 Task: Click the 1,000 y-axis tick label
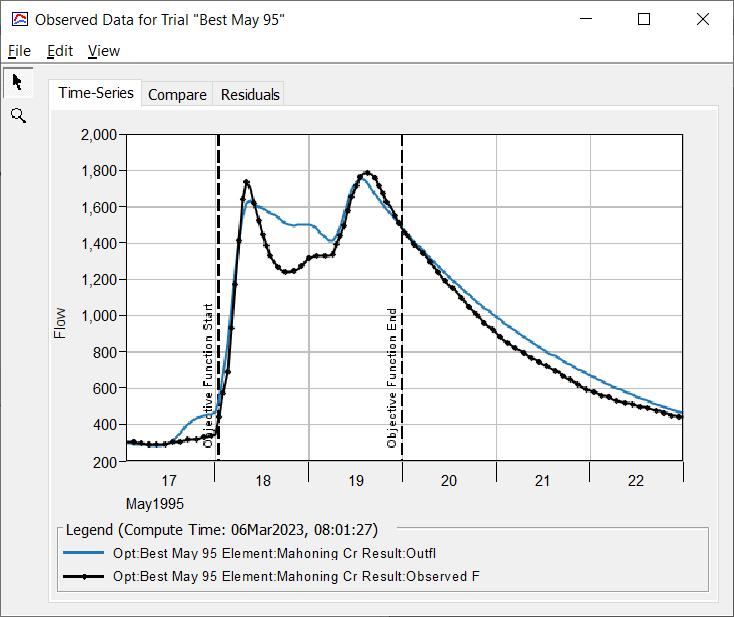pyautogui.click(x=99, y=316)
